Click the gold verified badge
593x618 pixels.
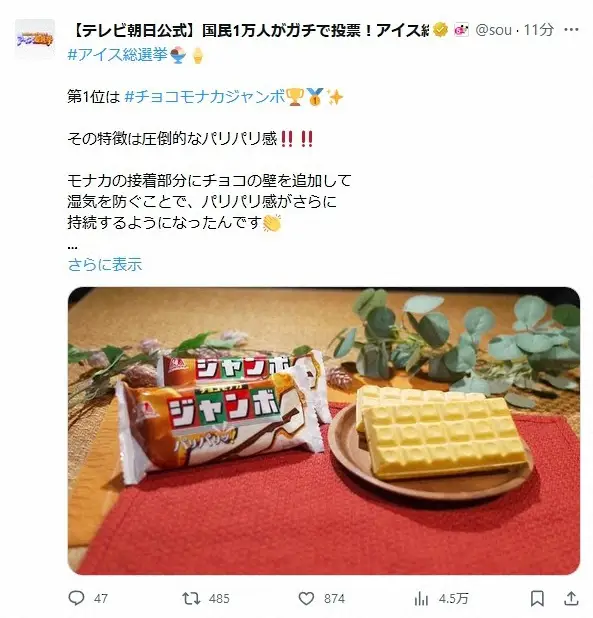(x=440, y=30)
